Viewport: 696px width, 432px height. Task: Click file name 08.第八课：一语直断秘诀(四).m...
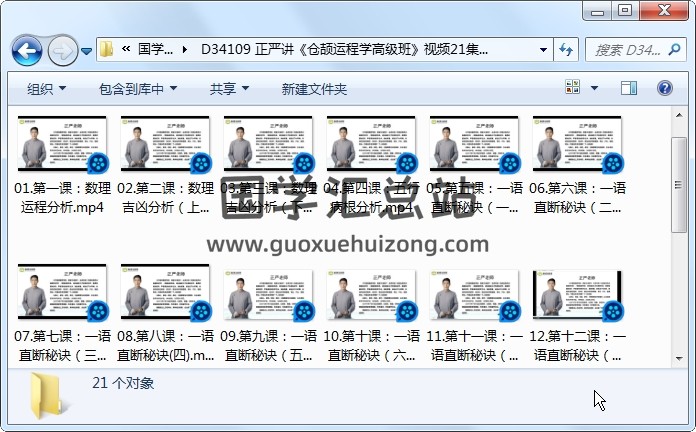click(x=165, y=345)
